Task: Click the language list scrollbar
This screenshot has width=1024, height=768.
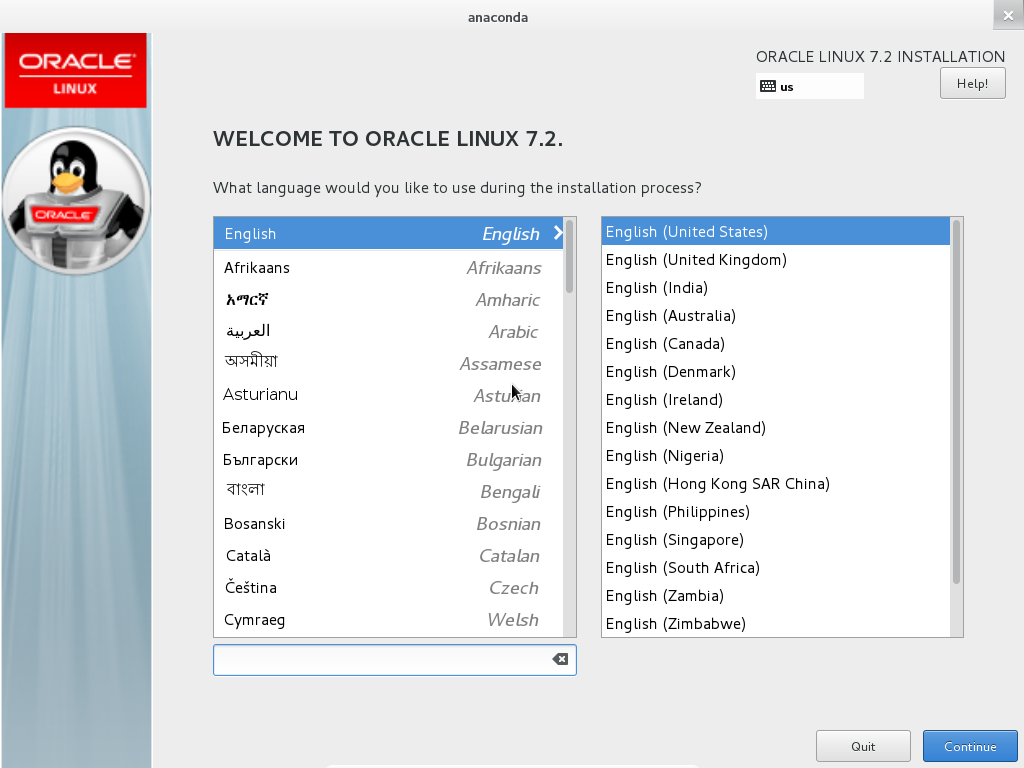Action: coord(569,257)
